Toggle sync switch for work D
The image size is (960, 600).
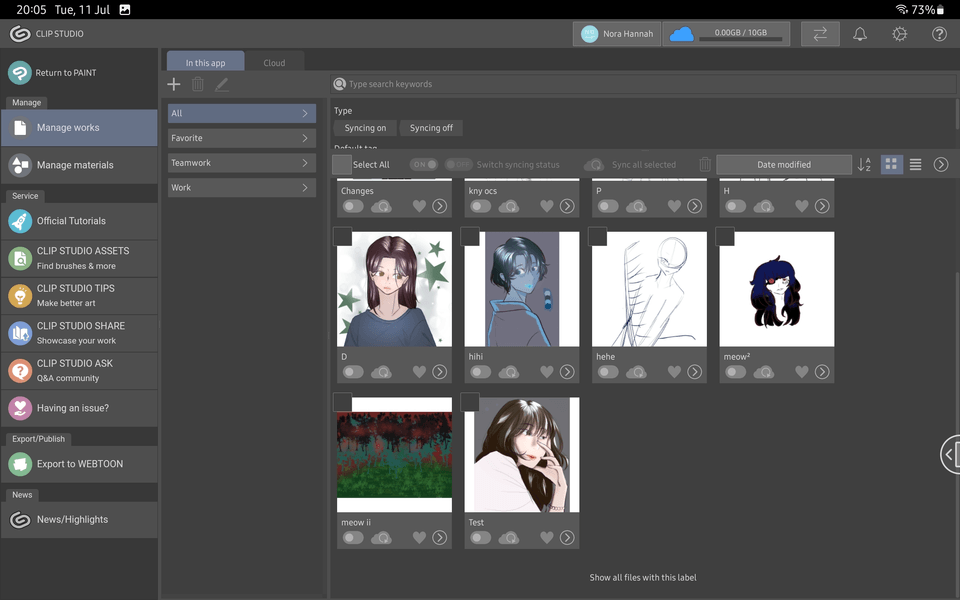point(353,372)
